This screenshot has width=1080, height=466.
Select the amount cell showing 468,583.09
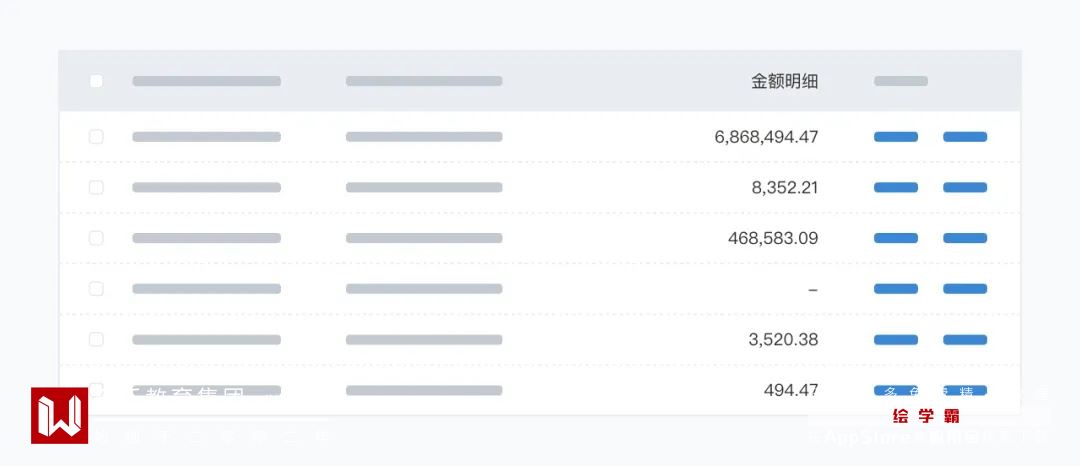[x=773, y=238]
